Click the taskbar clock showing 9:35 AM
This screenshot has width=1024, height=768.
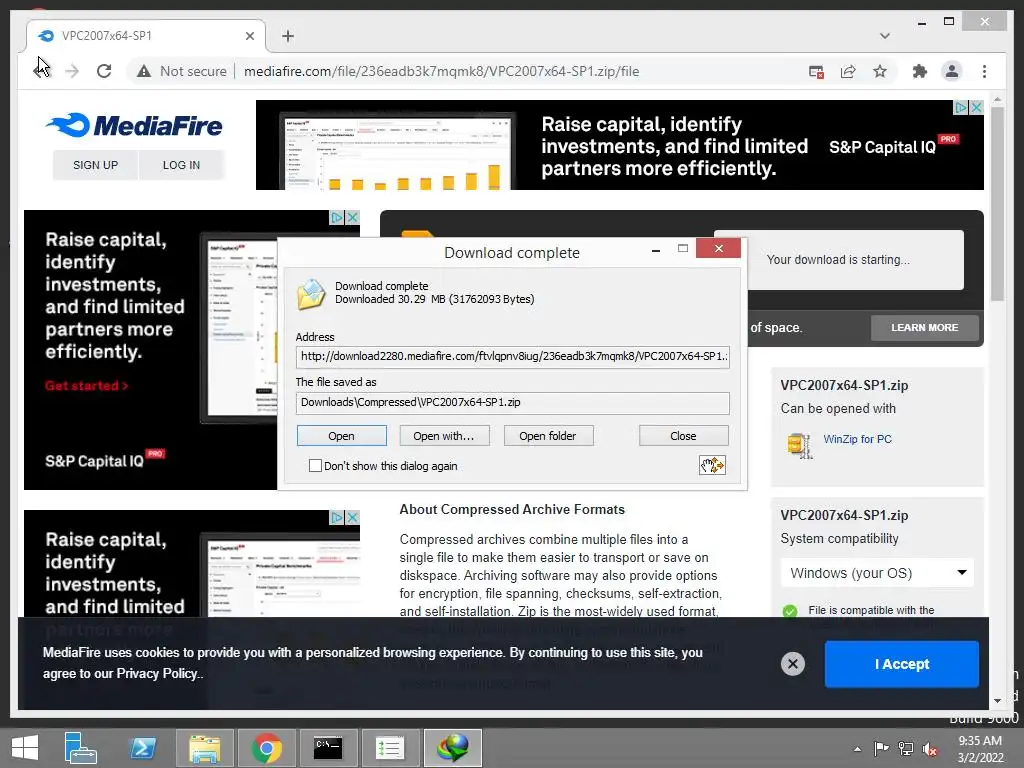tap(979, 749)
